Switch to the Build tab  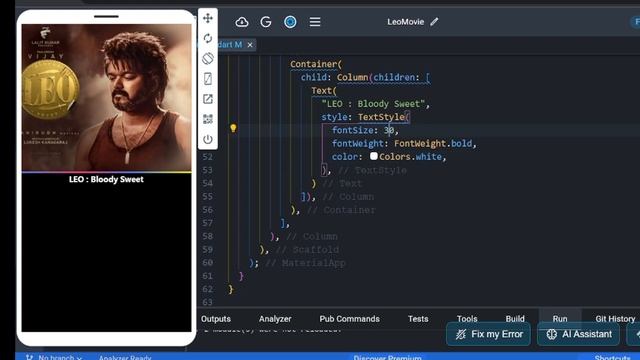pos(515,319)
